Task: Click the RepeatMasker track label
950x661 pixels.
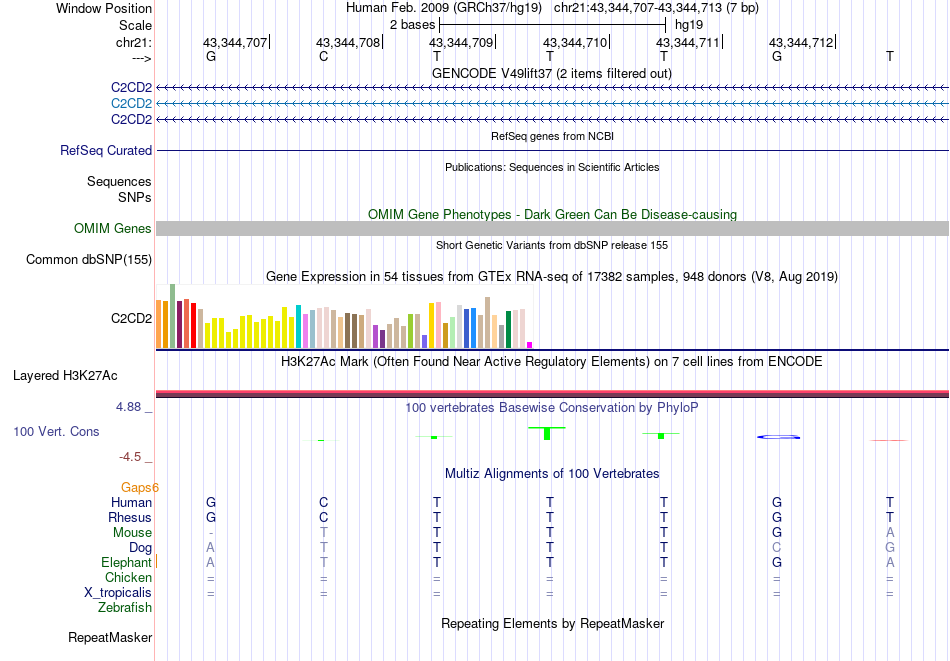Action: 110,637
